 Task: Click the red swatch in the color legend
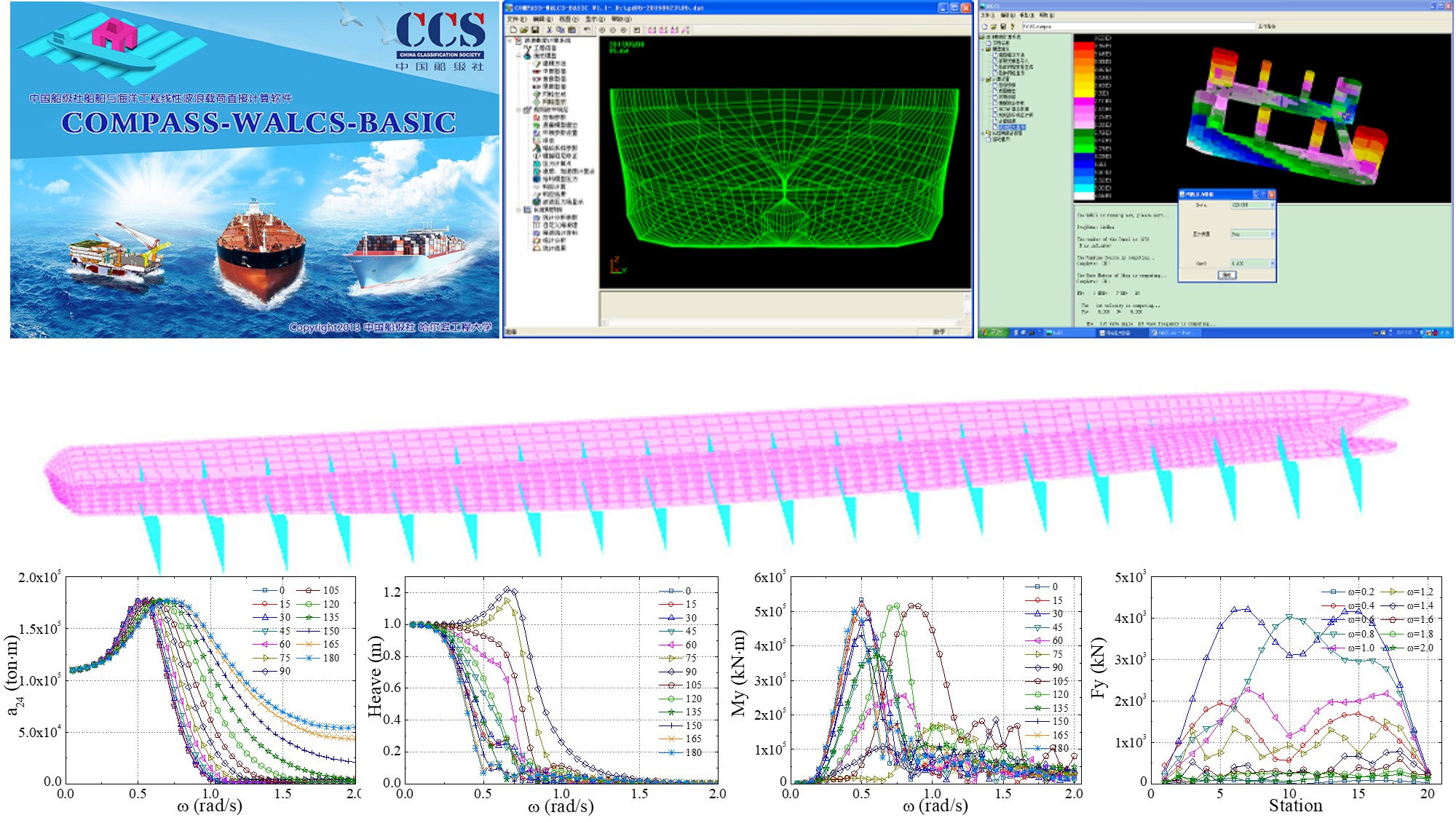(1084, 45)
